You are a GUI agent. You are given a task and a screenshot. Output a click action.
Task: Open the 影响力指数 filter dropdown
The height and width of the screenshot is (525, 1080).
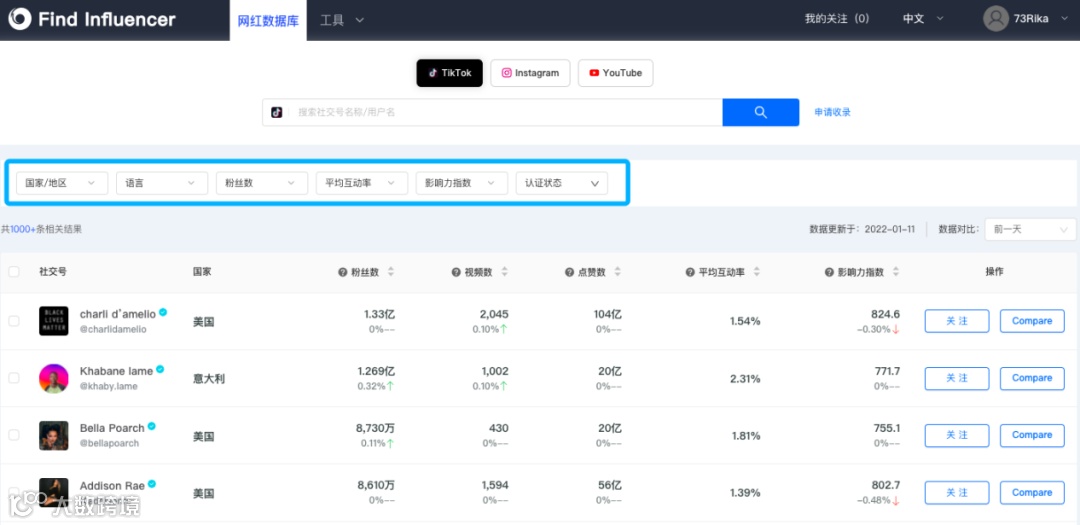pyautogui.click(x=461, y=183)
